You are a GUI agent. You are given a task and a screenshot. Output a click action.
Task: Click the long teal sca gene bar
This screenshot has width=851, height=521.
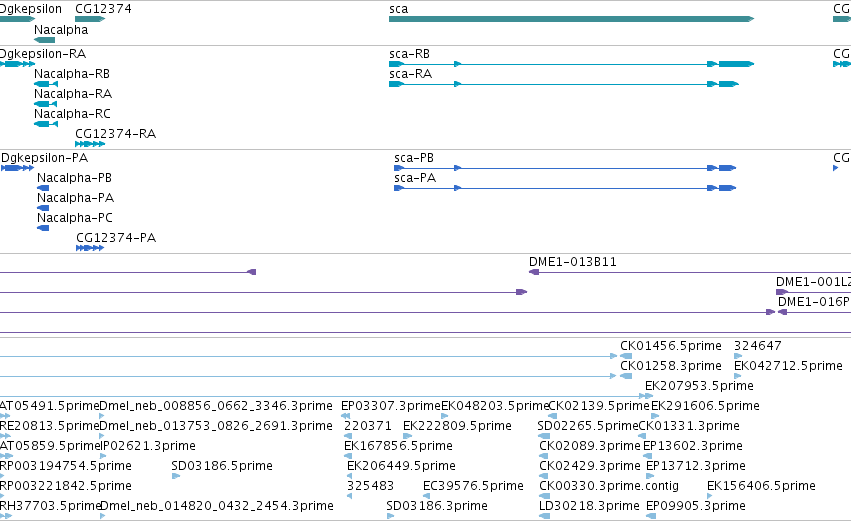(571, 19)
